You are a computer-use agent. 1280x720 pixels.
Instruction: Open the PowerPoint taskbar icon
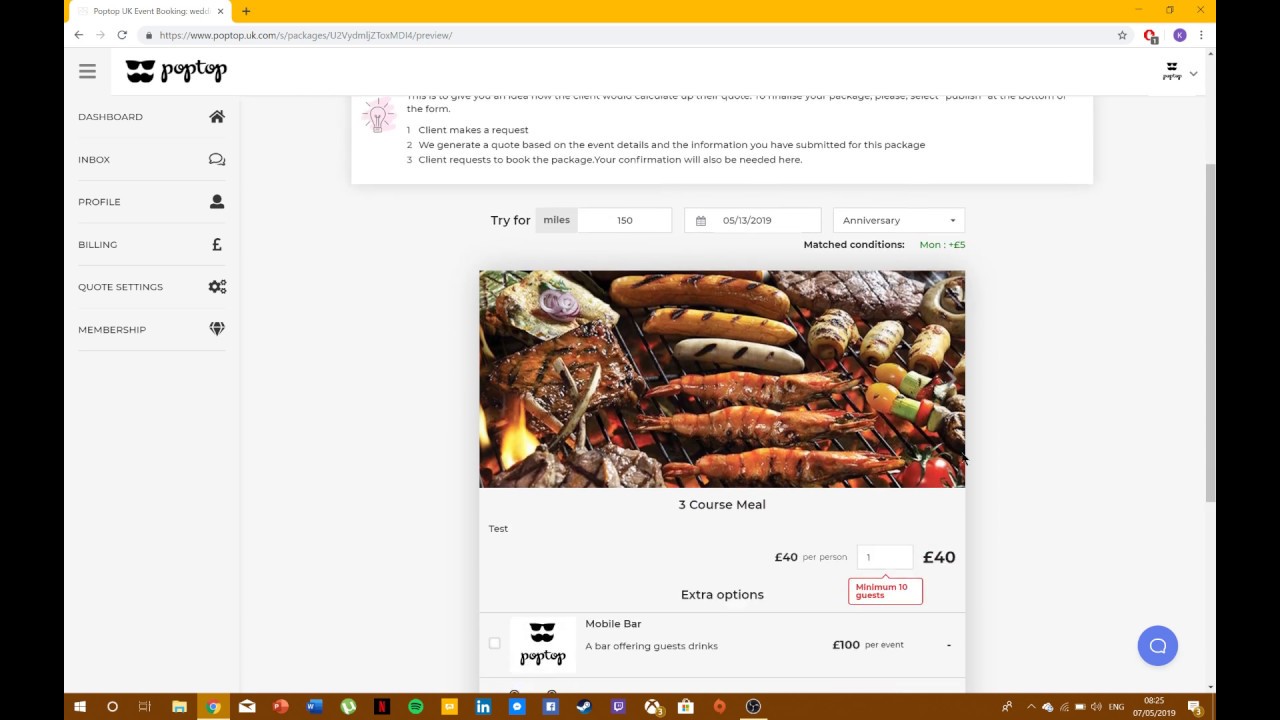[280, 707]
